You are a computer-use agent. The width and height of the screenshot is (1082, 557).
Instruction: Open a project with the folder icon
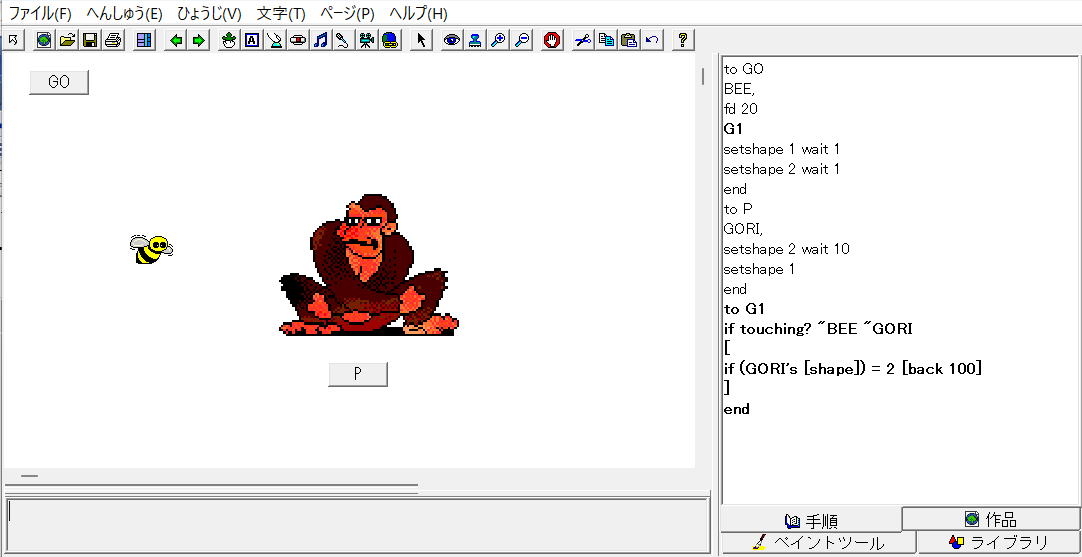tap(67, 40)
